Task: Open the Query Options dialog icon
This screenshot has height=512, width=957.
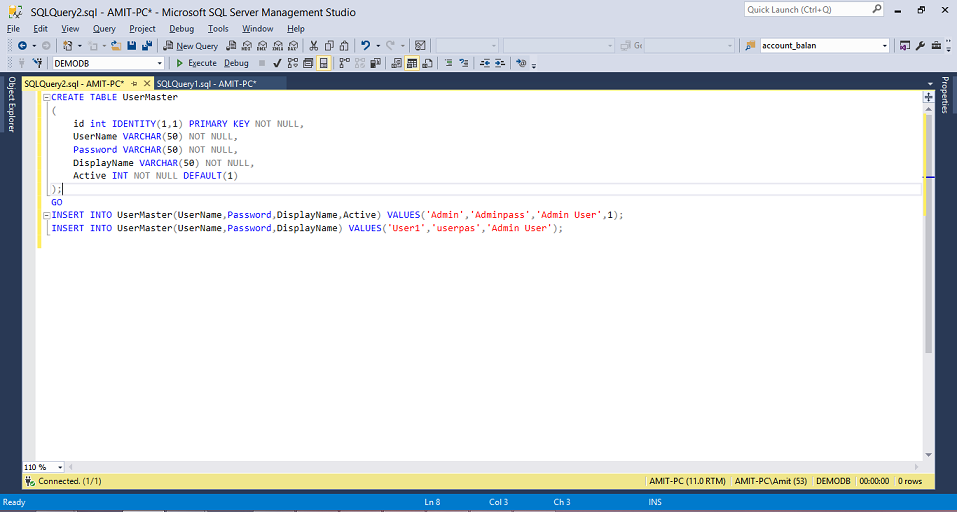Action: 308,63
